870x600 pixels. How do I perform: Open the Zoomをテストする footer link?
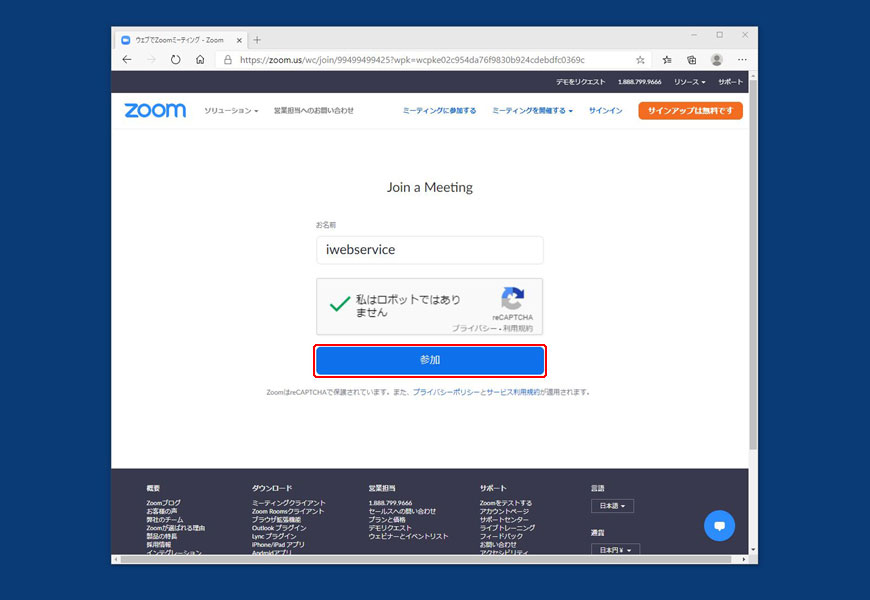pyautogui.click(x=505, y=503)
